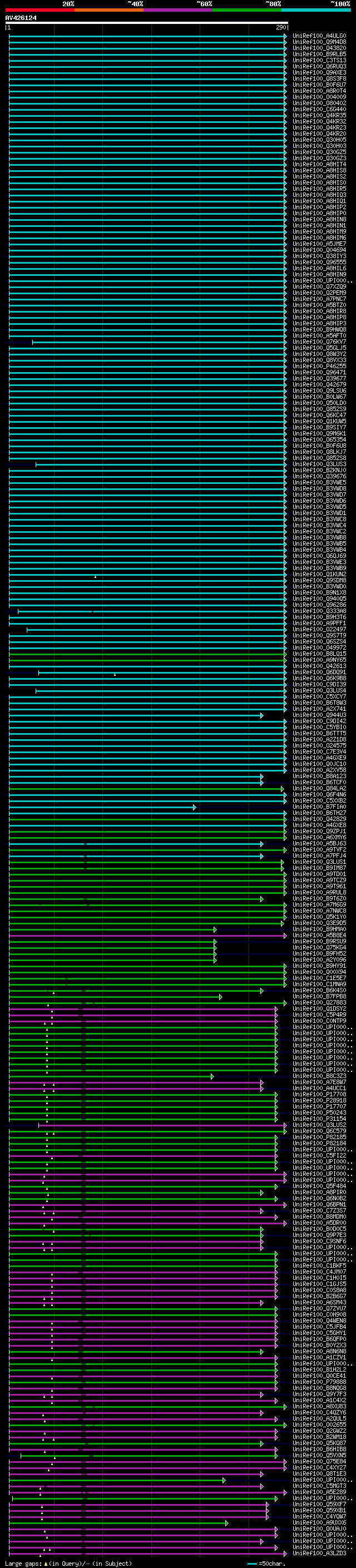Select green-bar hit UniRef100_B8LQ15
This screenshot has height=1568, width=356.
[319, 654]
